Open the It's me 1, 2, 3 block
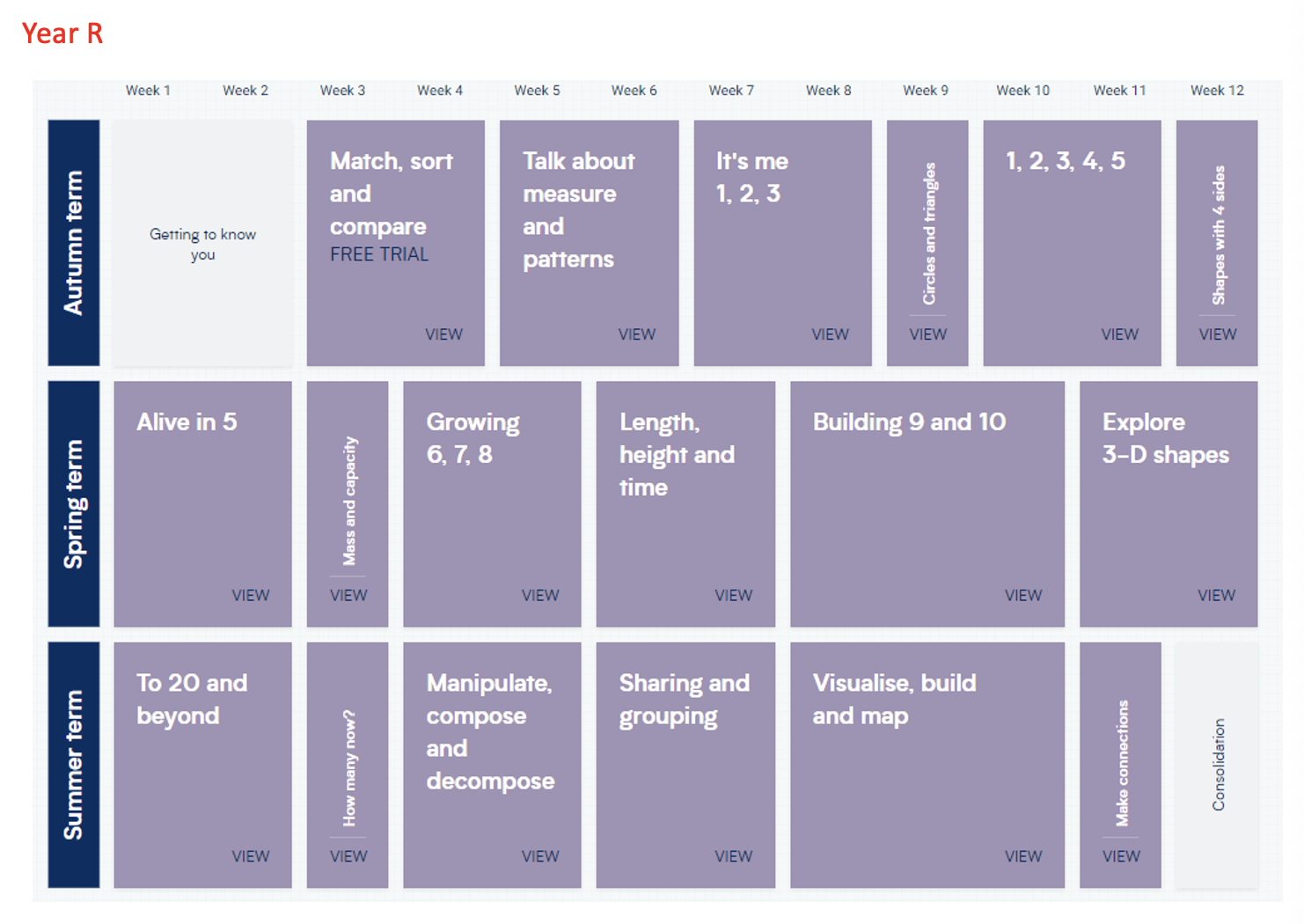The height and width of the screenshot is (924, 1304). [x=782, y=242]
